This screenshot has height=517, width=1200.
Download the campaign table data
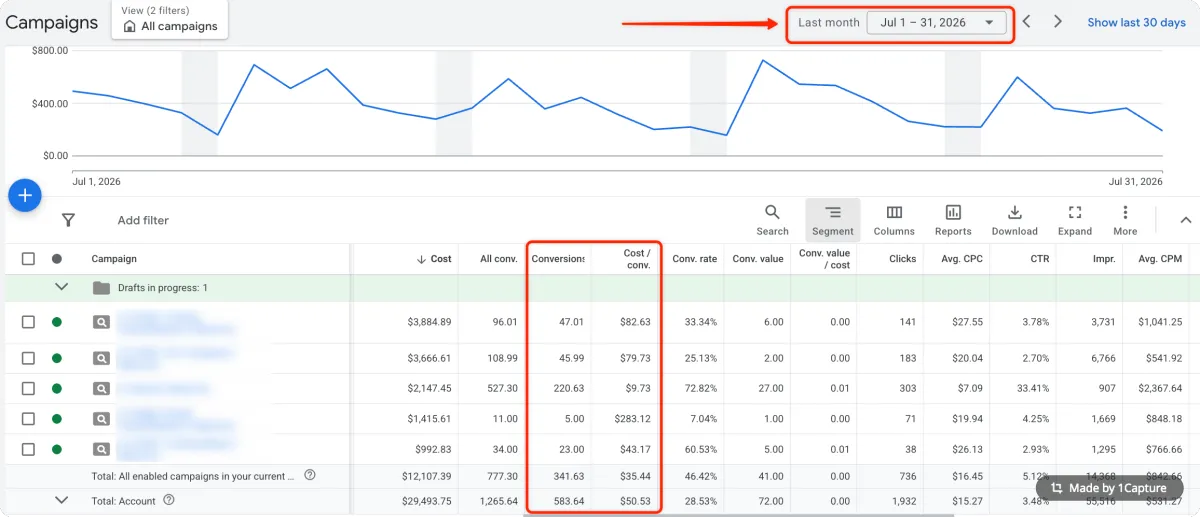coord(1014,220)
